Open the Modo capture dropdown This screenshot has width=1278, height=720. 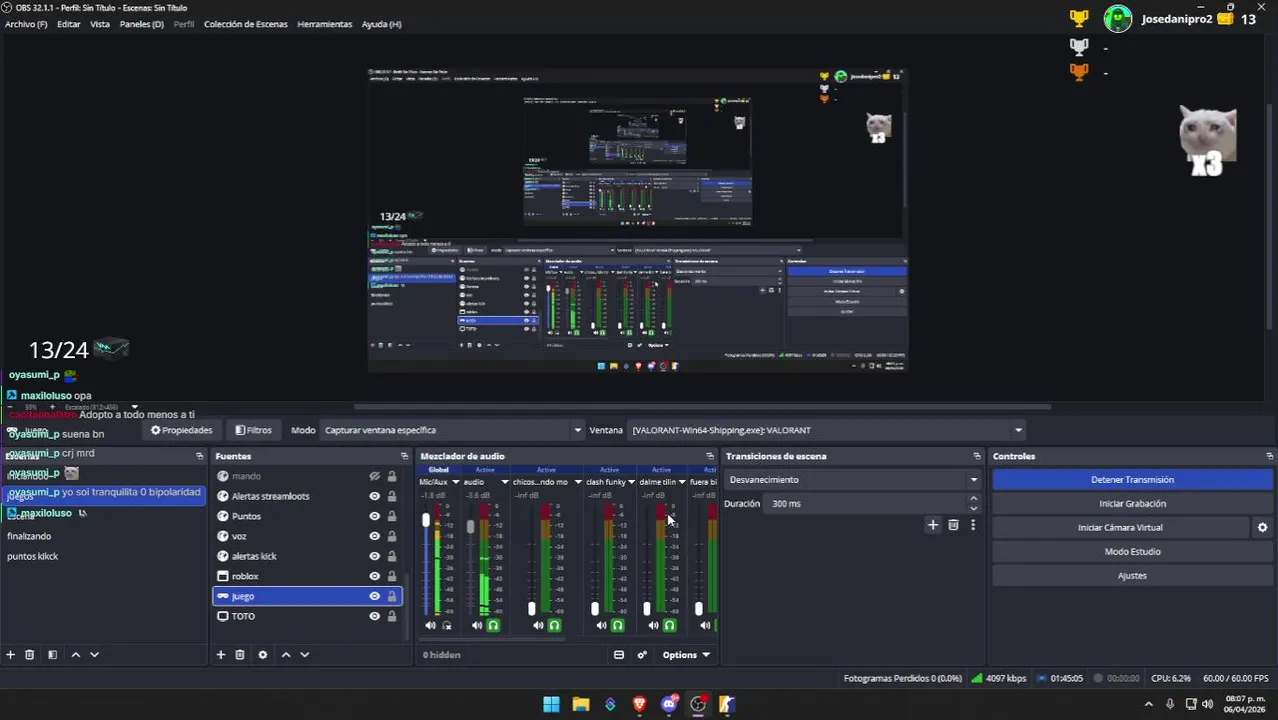point(452,430)
